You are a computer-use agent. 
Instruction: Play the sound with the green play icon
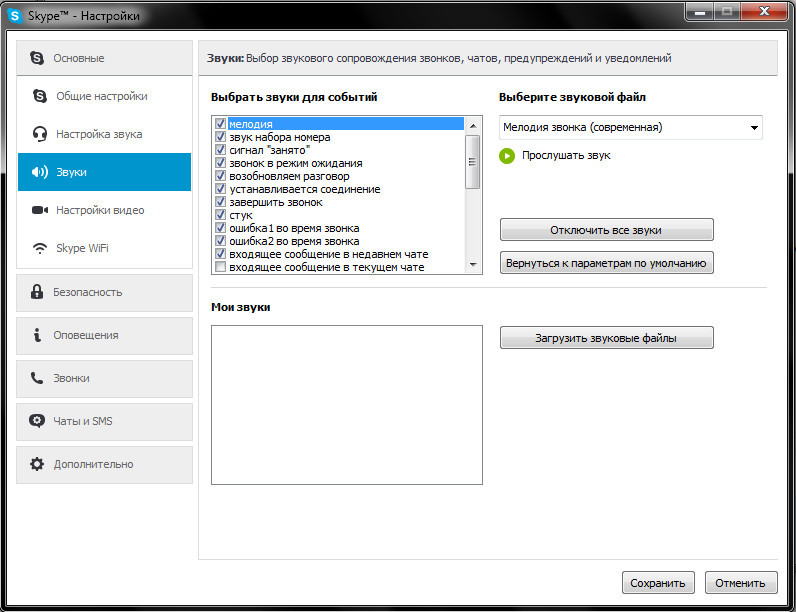point(507,156)
